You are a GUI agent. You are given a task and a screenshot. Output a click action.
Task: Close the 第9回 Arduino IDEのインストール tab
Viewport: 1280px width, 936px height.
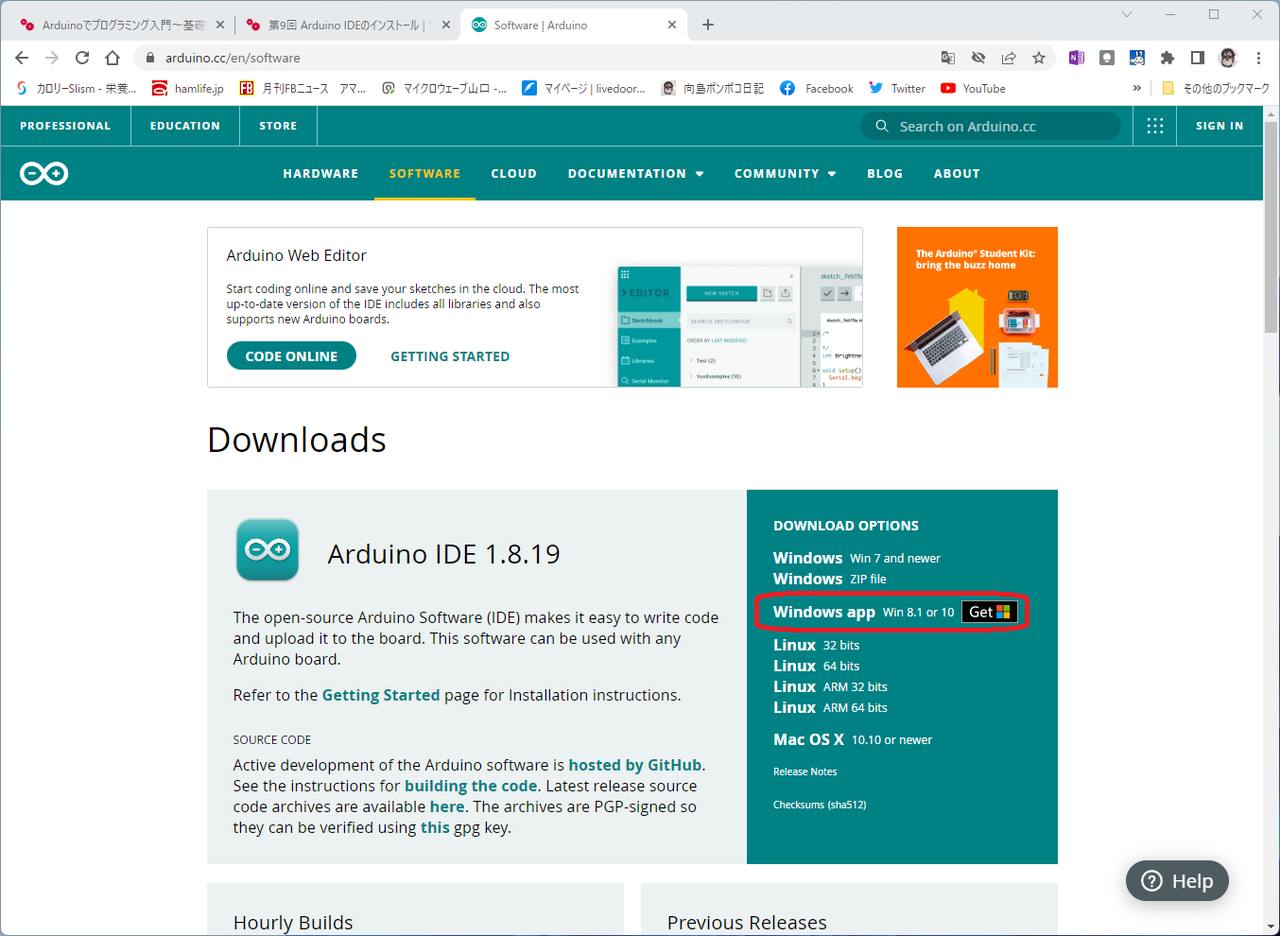(444, 25)
